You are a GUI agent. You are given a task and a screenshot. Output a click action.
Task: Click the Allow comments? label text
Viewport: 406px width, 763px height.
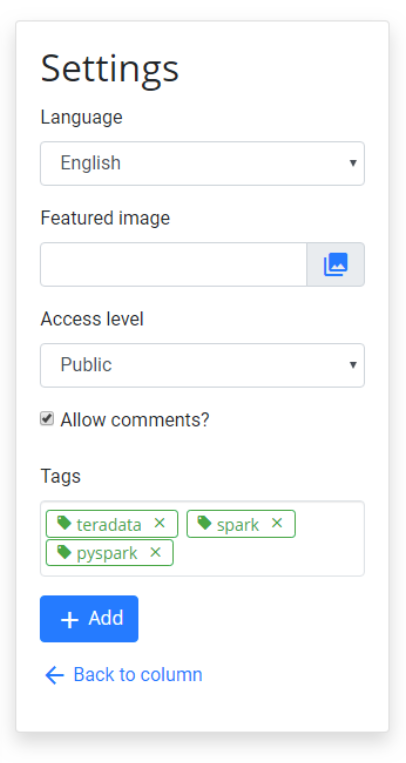click(135, 420)
